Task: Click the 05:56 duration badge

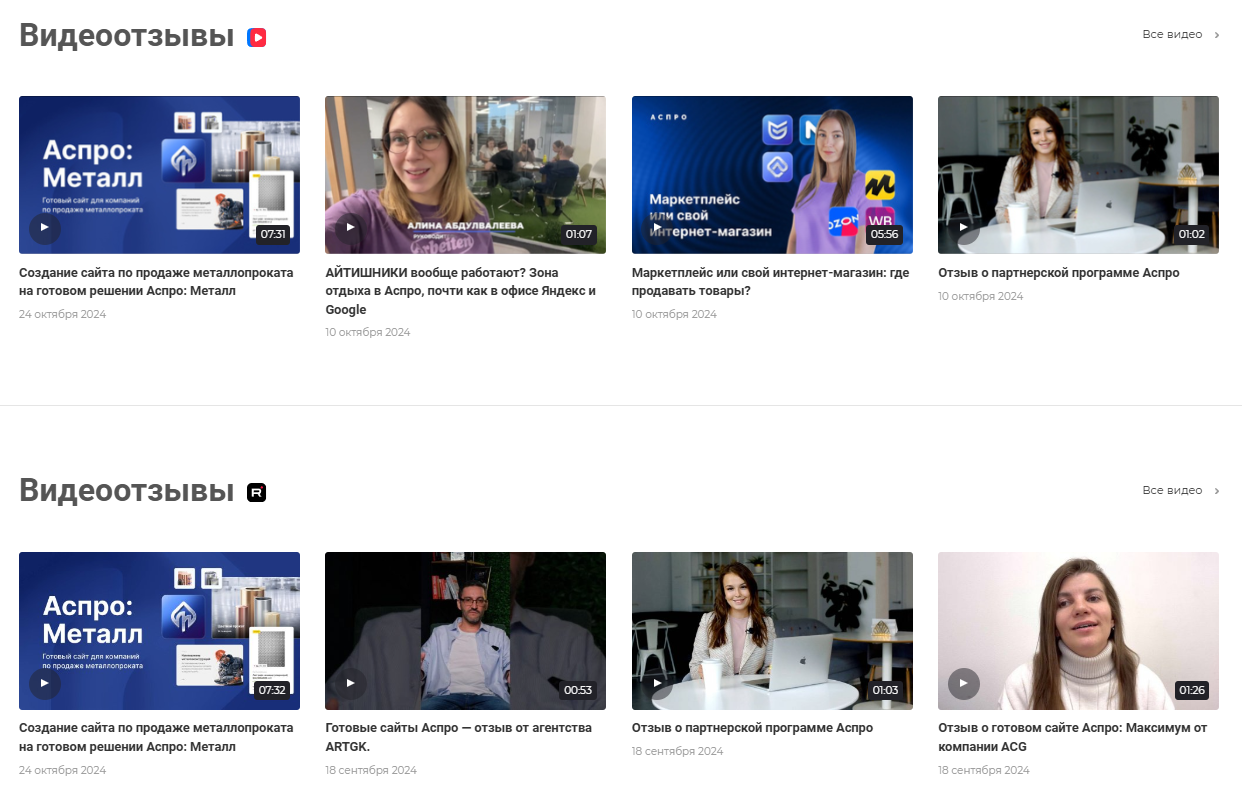Action: [x=885, y=234]
